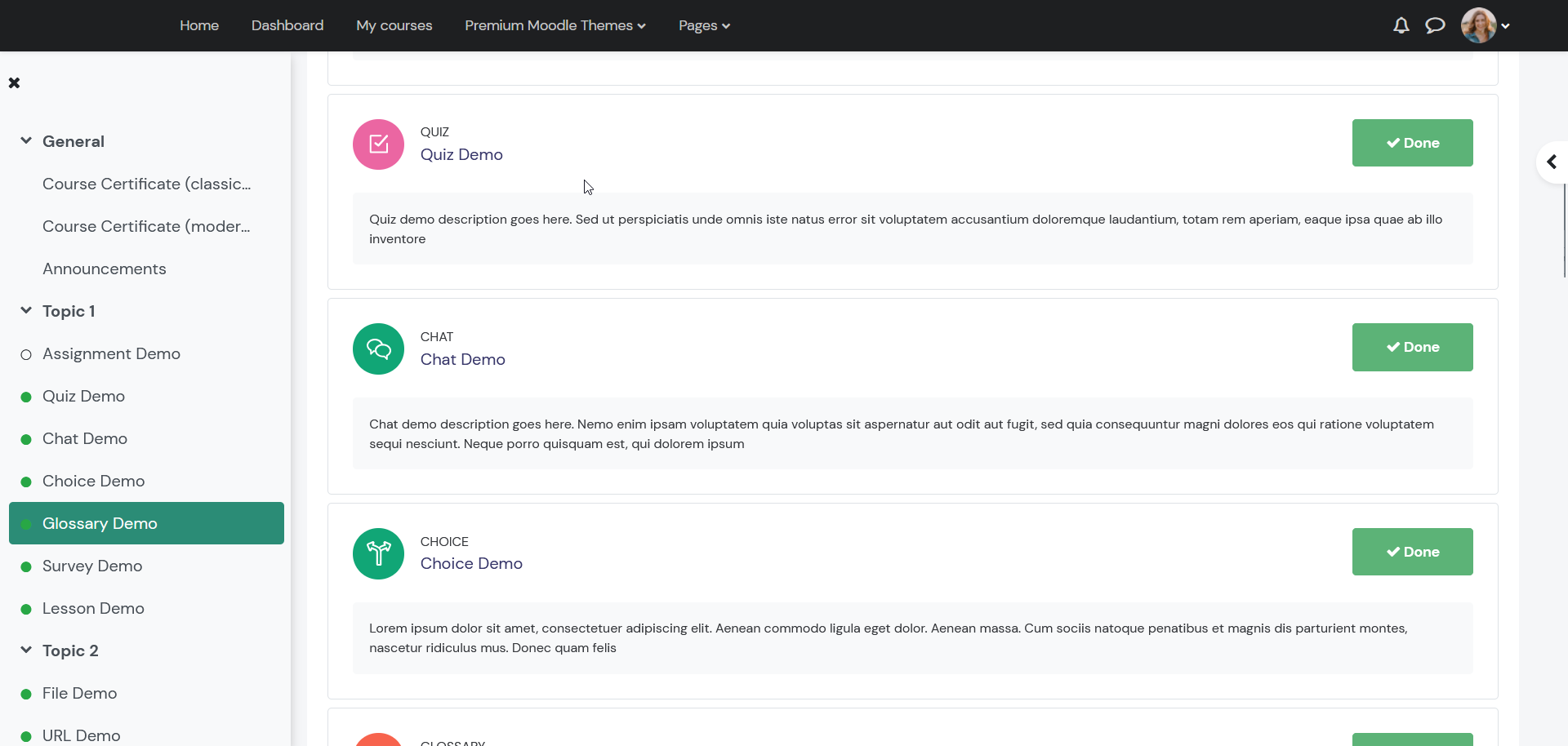The image size is (1568, 746).
Task: Click completion dot beside URL Demo
Action: click(x=26, y=736)
